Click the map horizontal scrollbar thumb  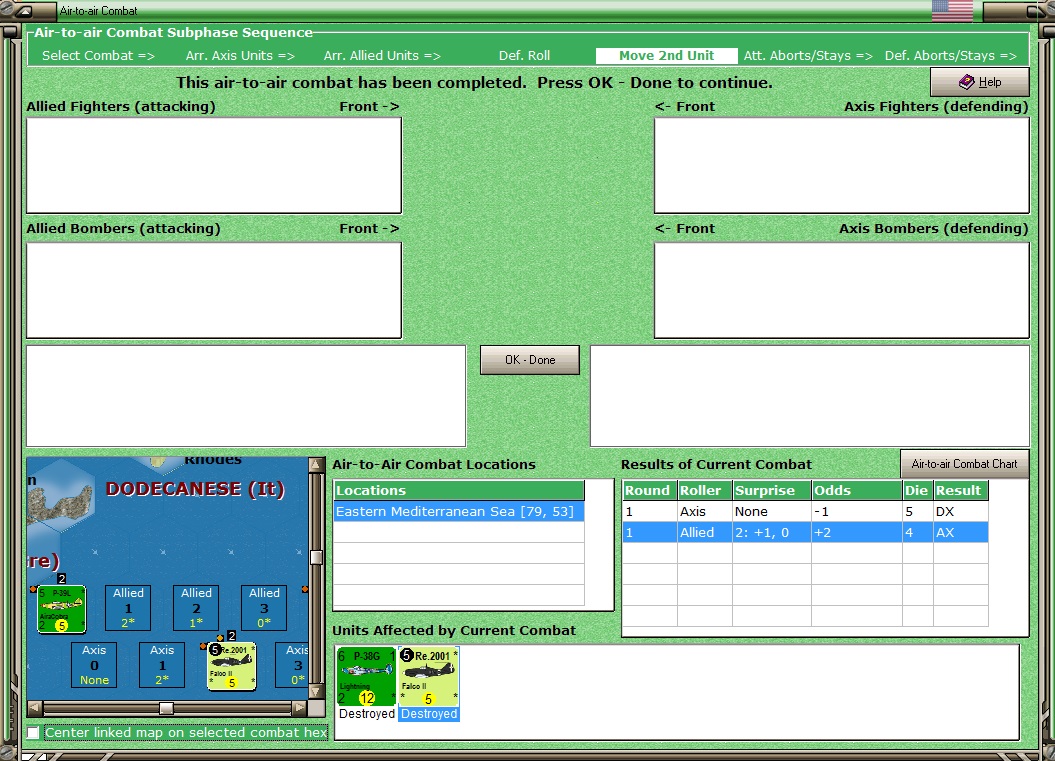point(166,708)
